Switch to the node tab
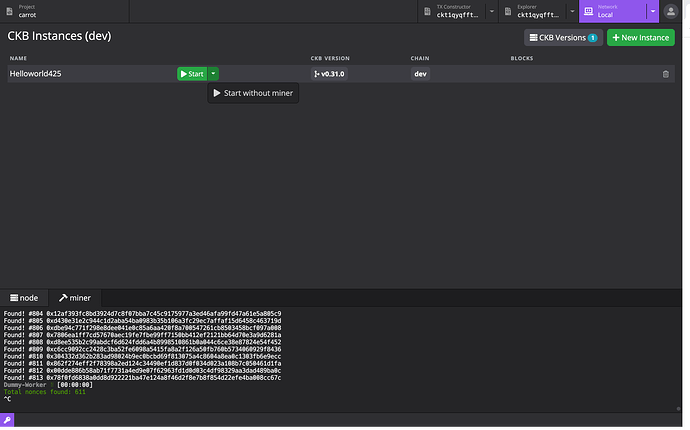690x430 pixels. (24, 298)
